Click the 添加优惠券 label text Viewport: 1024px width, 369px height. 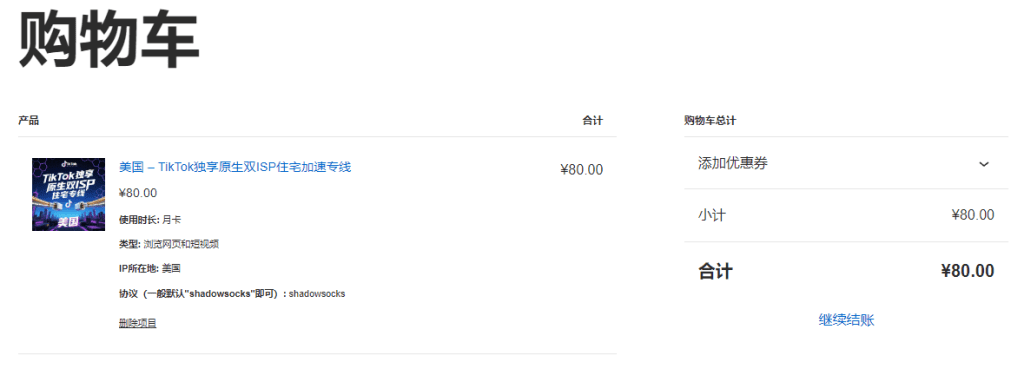(x=733, y=163)
